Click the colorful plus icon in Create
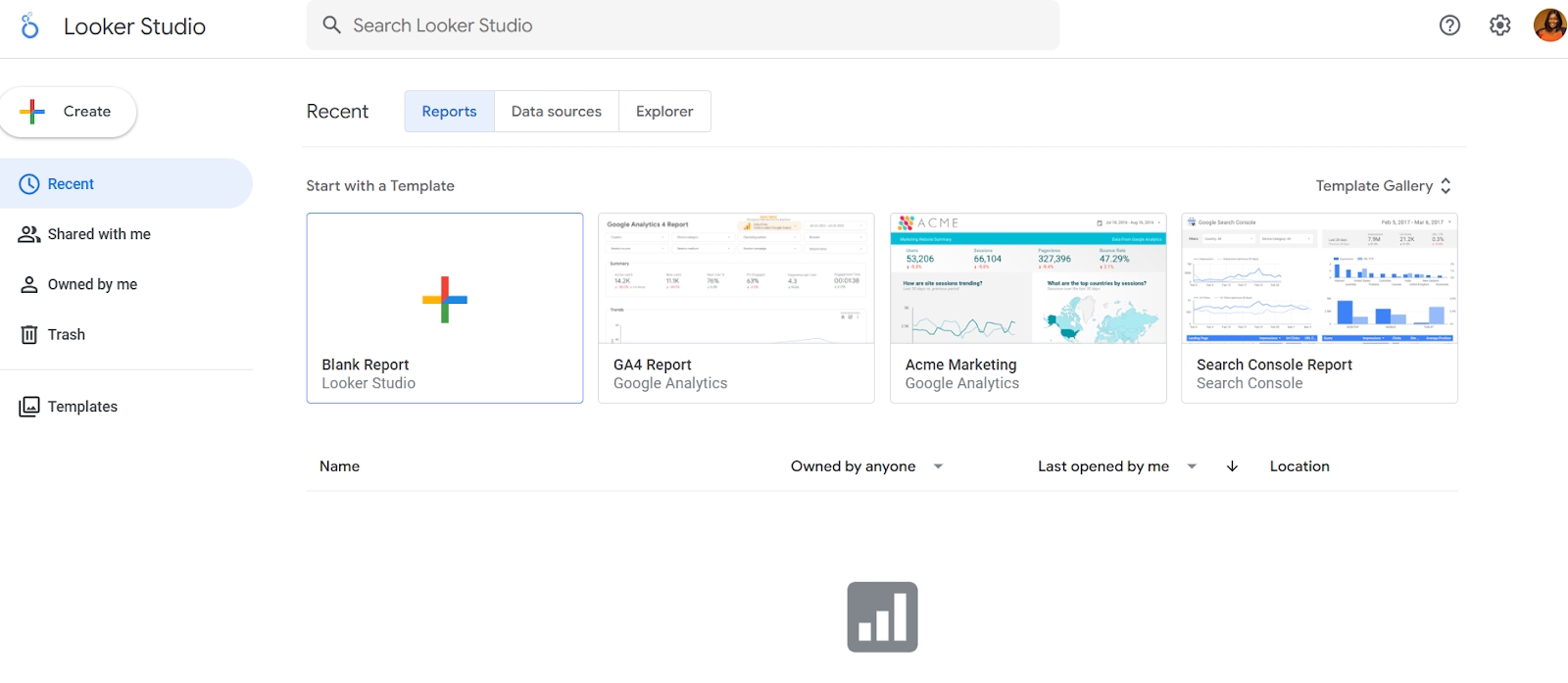1568x683 pixels. 32,112
